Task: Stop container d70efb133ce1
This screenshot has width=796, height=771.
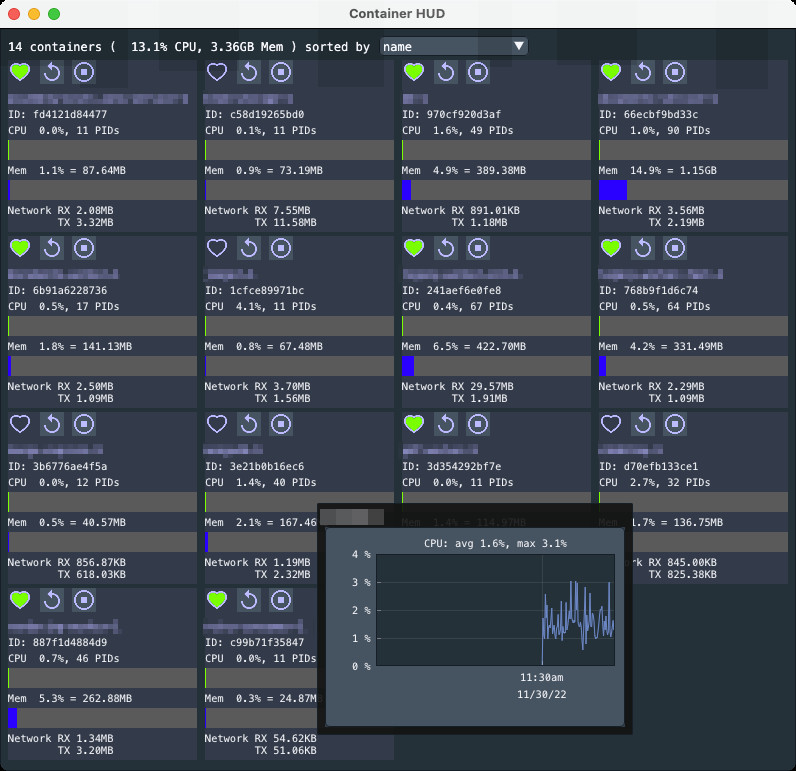Action: [x=675, y=424]
